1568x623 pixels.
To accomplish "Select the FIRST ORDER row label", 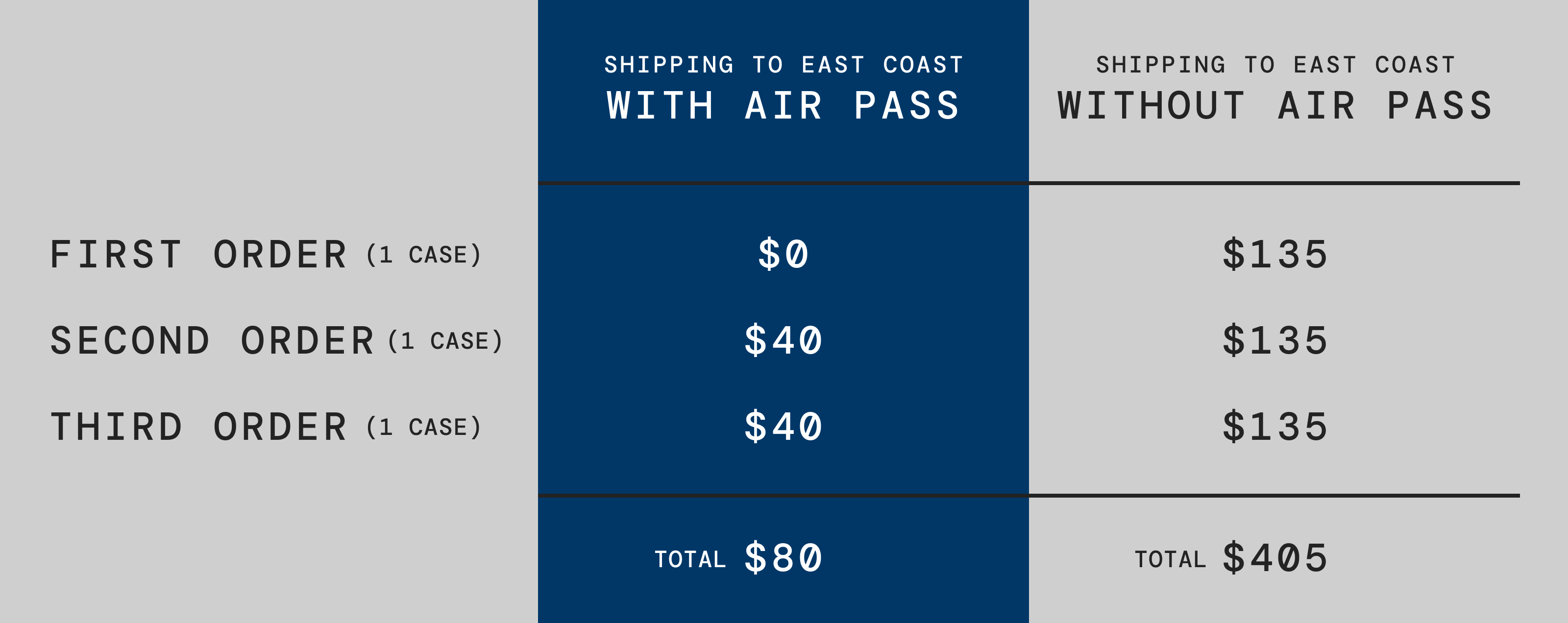I will point(198,254).
